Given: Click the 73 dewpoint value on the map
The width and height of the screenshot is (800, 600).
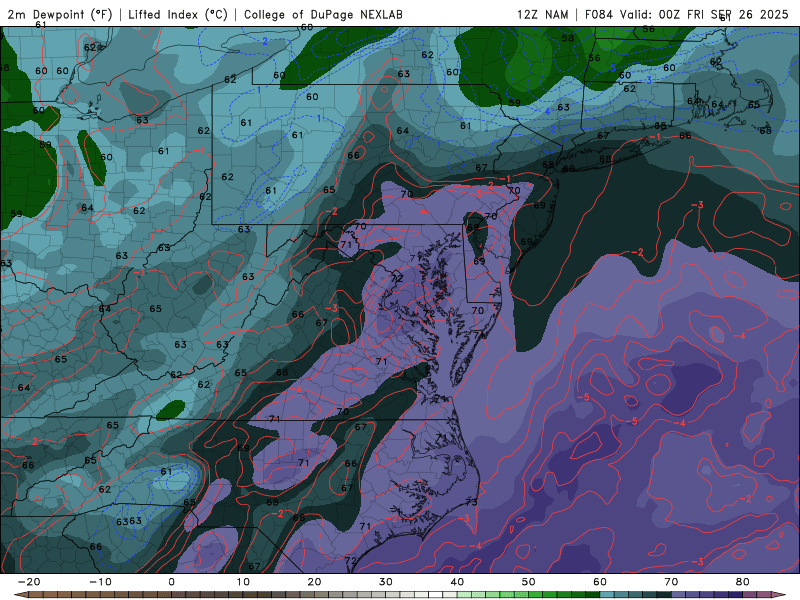Looking at the screenshot, I should point(471,502).
